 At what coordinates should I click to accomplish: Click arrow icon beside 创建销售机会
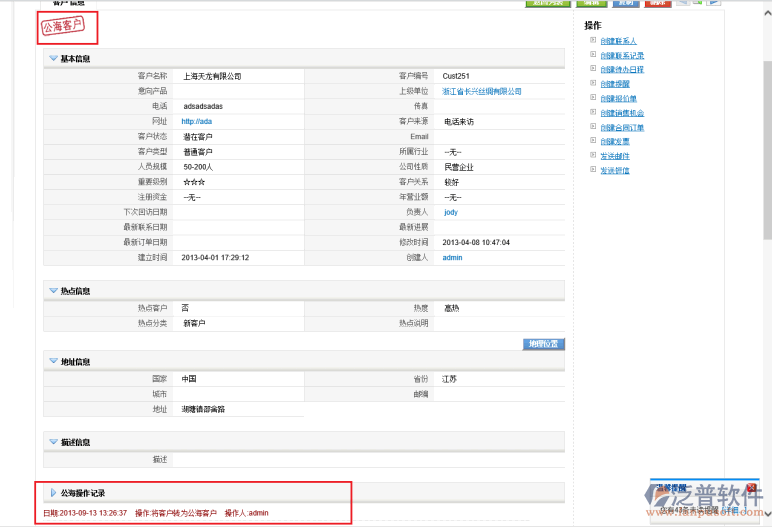pyautogui.click(x=593, y=112)
